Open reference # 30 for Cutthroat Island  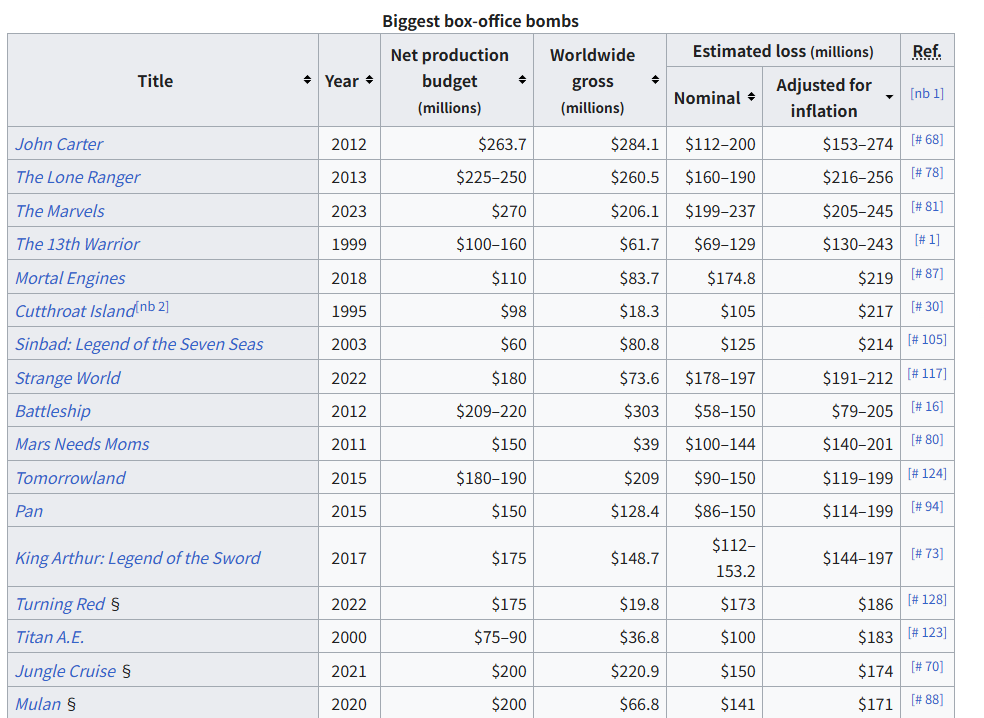(x=927, y=307)
